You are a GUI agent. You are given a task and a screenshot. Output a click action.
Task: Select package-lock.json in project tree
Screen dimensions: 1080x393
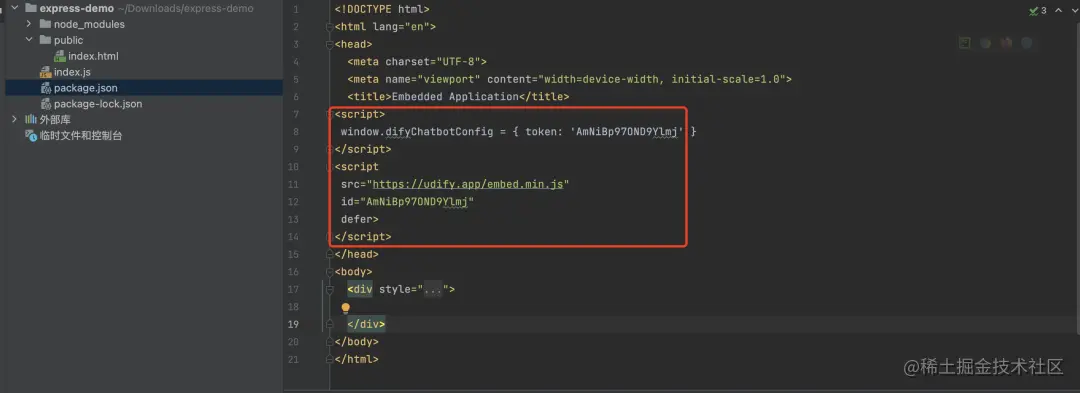pyautogui.click(x=98, y=104)
